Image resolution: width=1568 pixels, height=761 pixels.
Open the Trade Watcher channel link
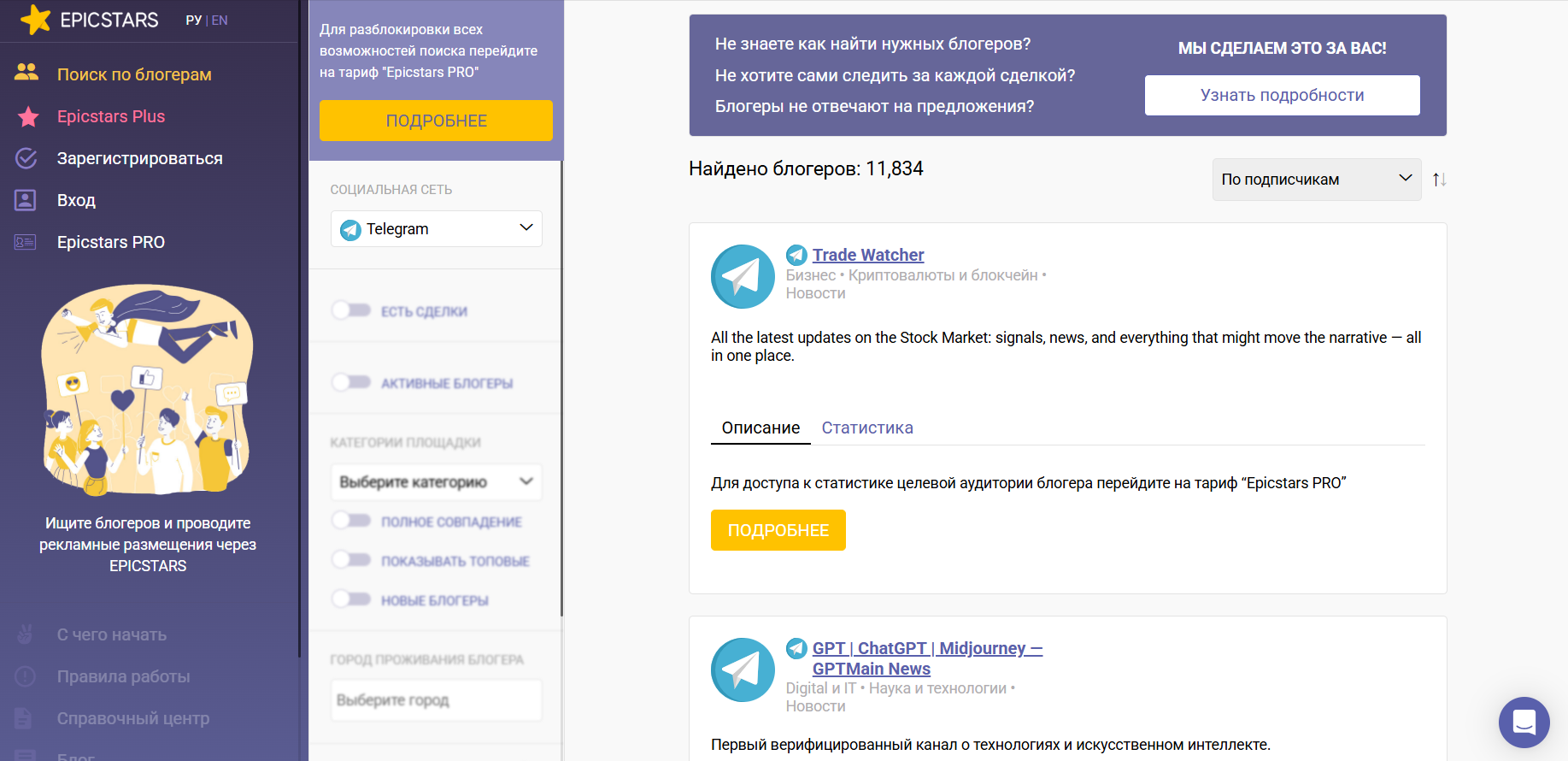click(867, 255)
